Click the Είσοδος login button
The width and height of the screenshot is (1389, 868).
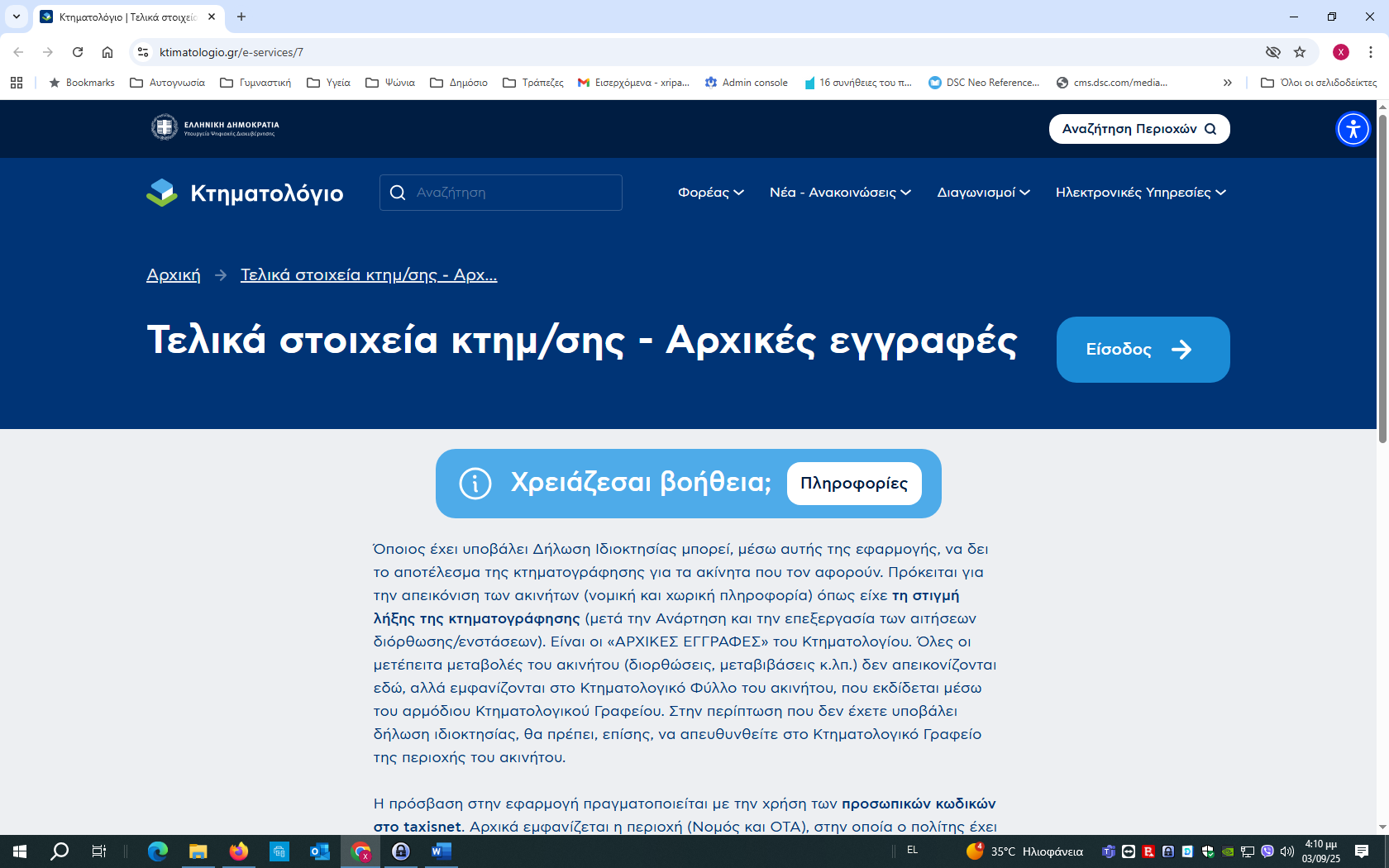tap(1143, 350)
